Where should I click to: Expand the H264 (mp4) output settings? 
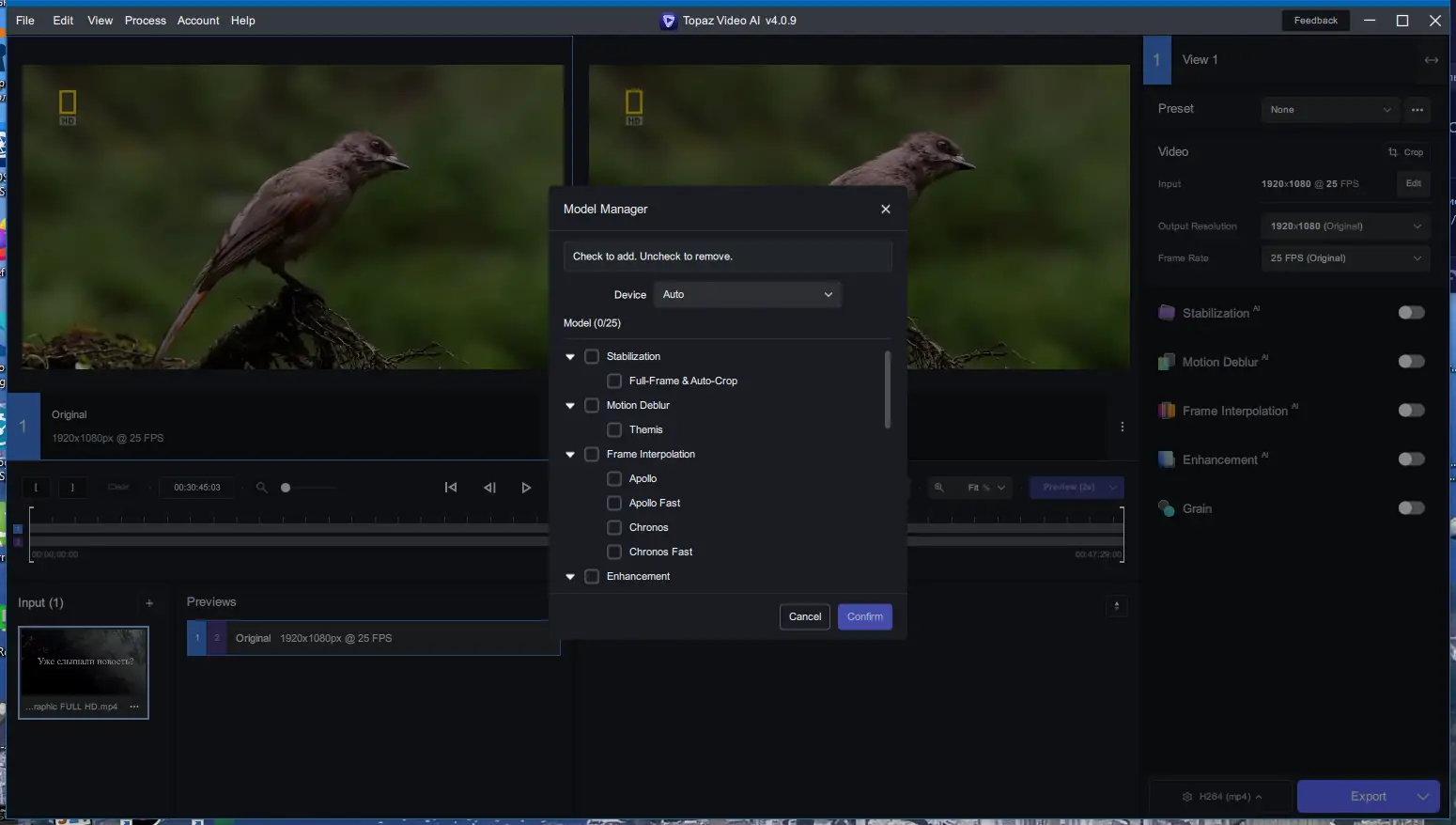click(x=1222, y=797)
